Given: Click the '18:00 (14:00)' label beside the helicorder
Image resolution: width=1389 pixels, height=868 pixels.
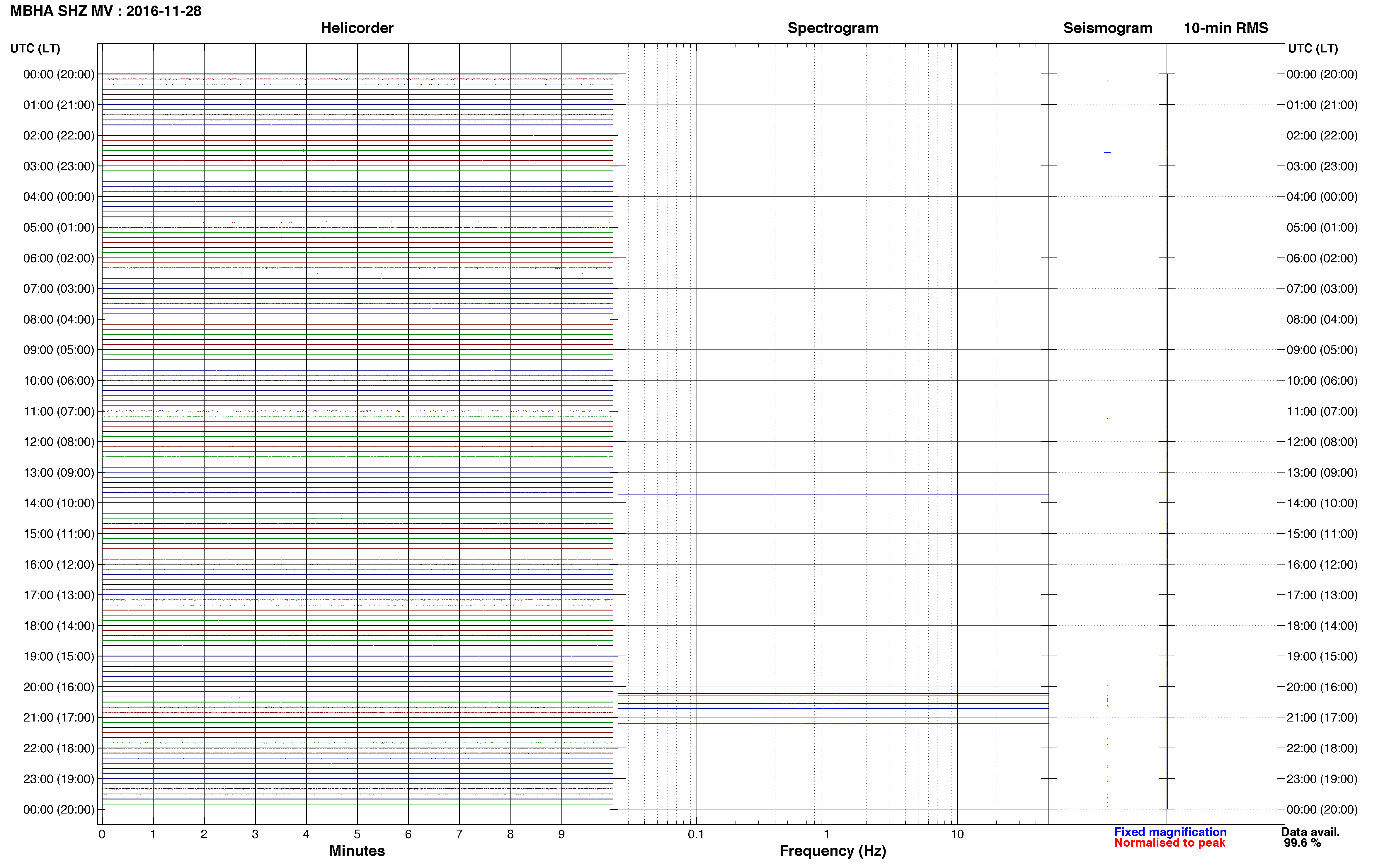Looking at the screenshot, I should 59,626.
